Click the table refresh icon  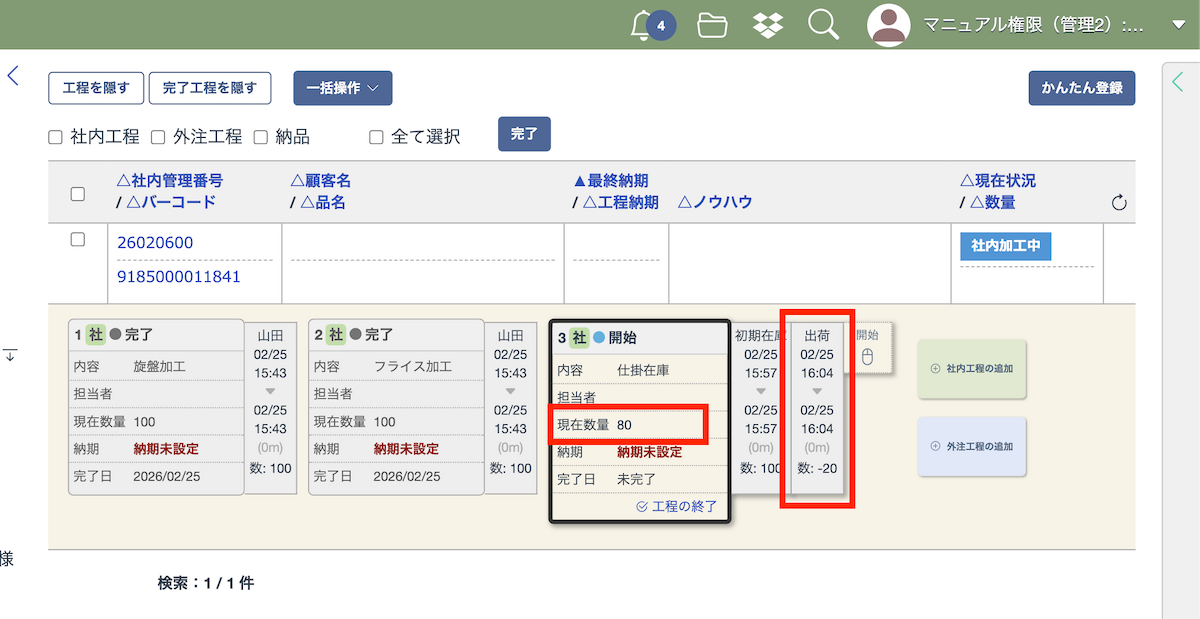pos(1119,203)
